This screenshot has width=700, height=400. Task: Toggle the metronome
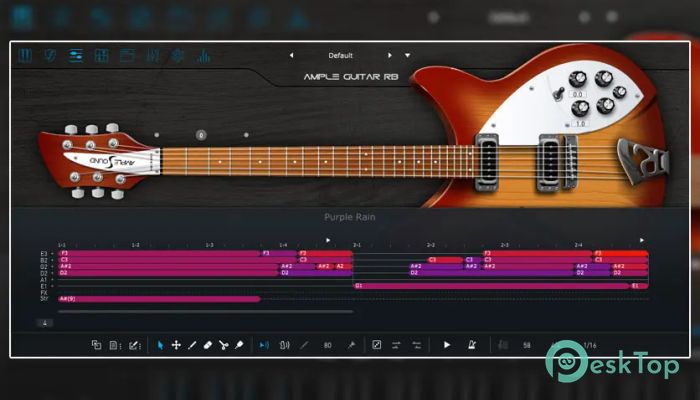click(471, 345)
